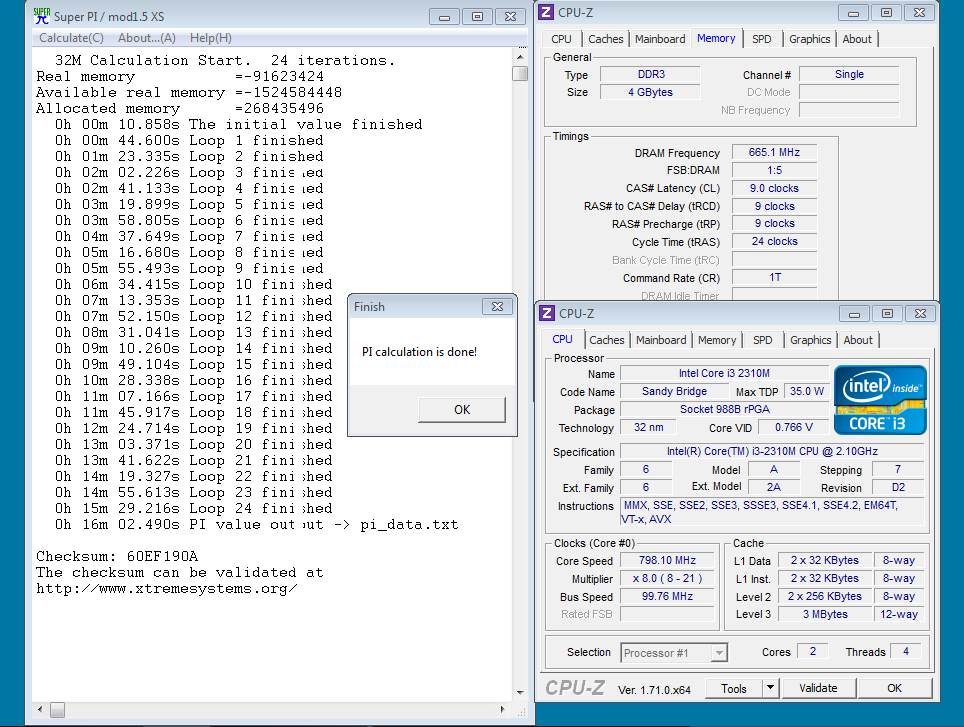This screenshot has height=727, width=964.
Task: Open About tab in upper CPU-Z window
Action: point(857,39)
